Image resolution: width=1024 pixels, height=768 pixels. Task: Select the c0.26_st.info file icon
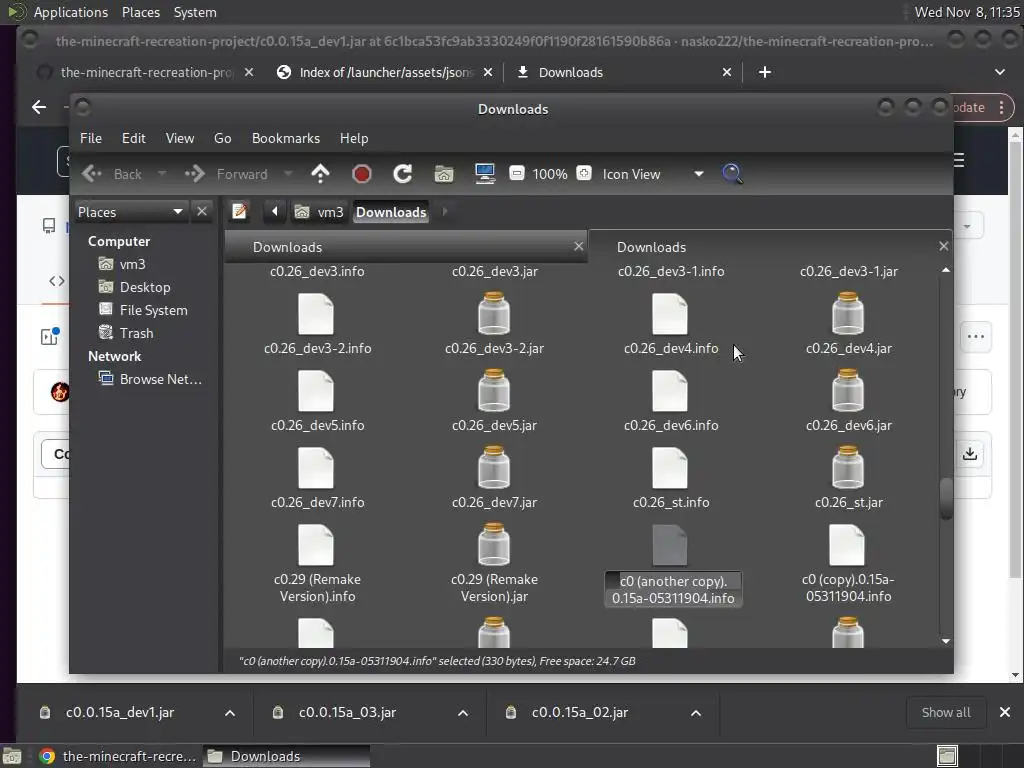pyautogui.click(x=670, y=468)
